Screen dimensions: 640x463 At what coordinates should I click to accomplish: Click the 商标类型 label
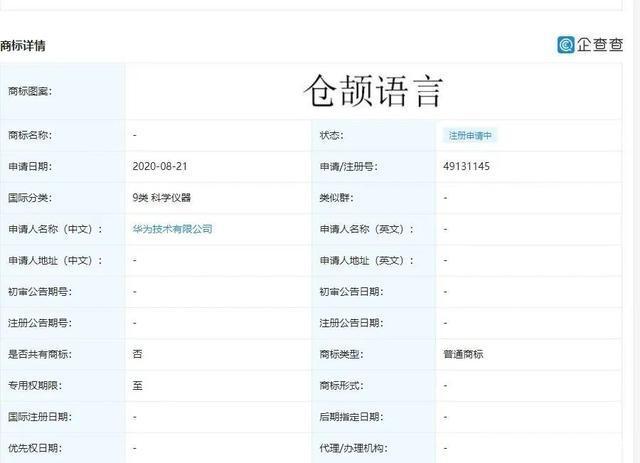[342, 354]
